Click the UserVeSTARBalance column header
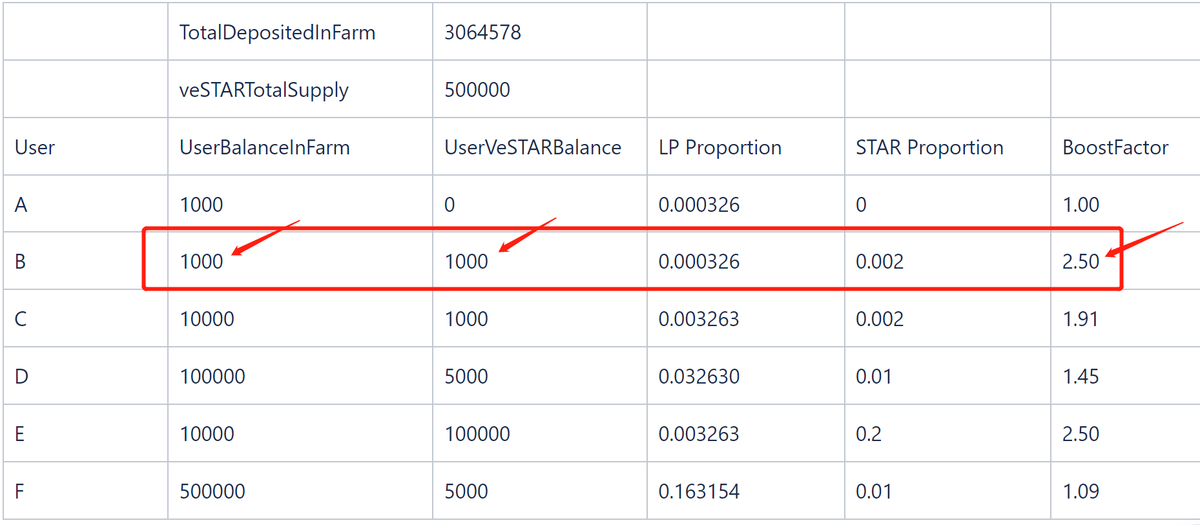 point(533,147)
